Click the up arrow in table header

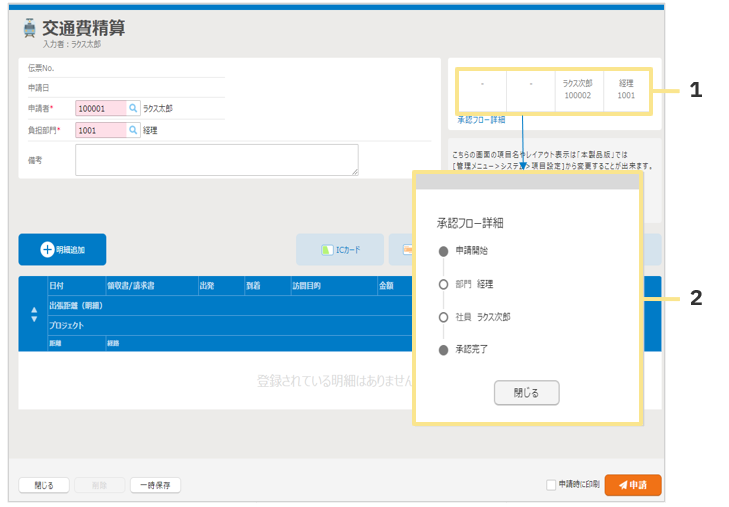tap(34, 308)
